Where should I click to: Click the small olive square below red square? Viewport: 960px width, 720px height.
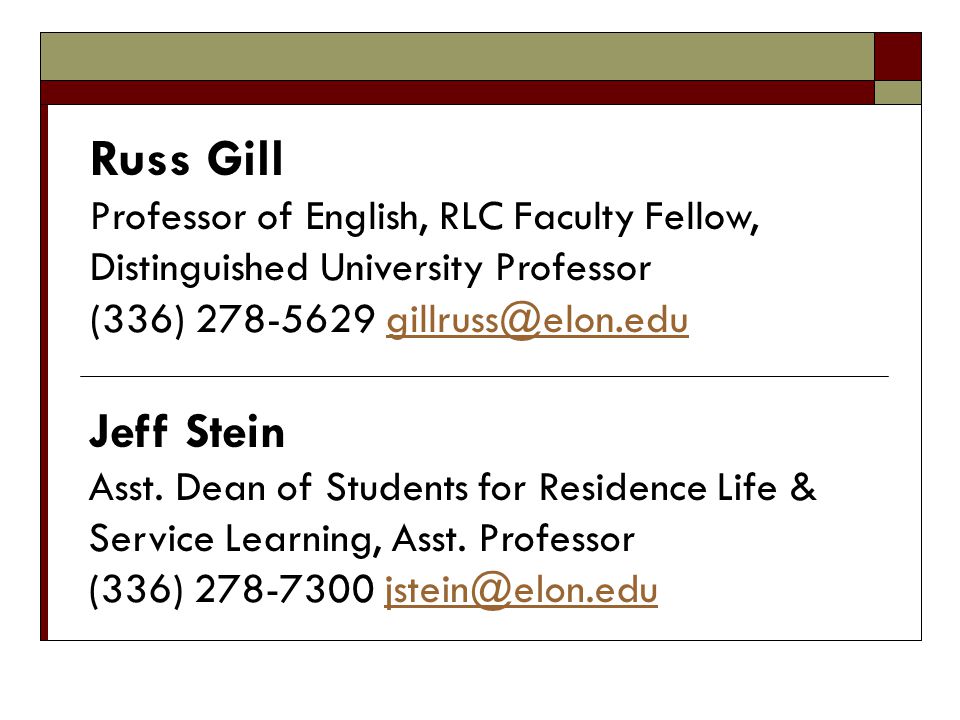tap(898, 92)
